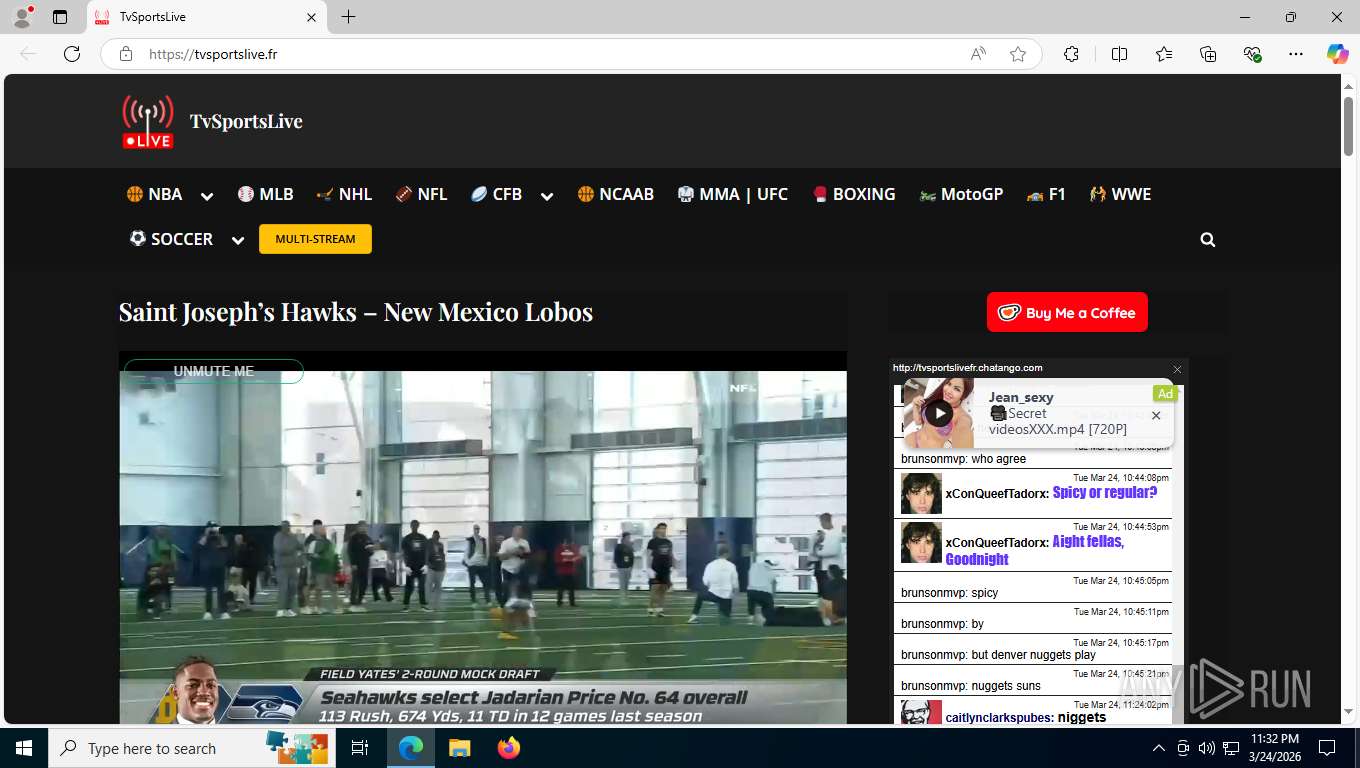The width and height of the screenshot is (1360, 768).
Task: Expand the SOCCER submenu arrow
Action: click(x=238, y=240)
